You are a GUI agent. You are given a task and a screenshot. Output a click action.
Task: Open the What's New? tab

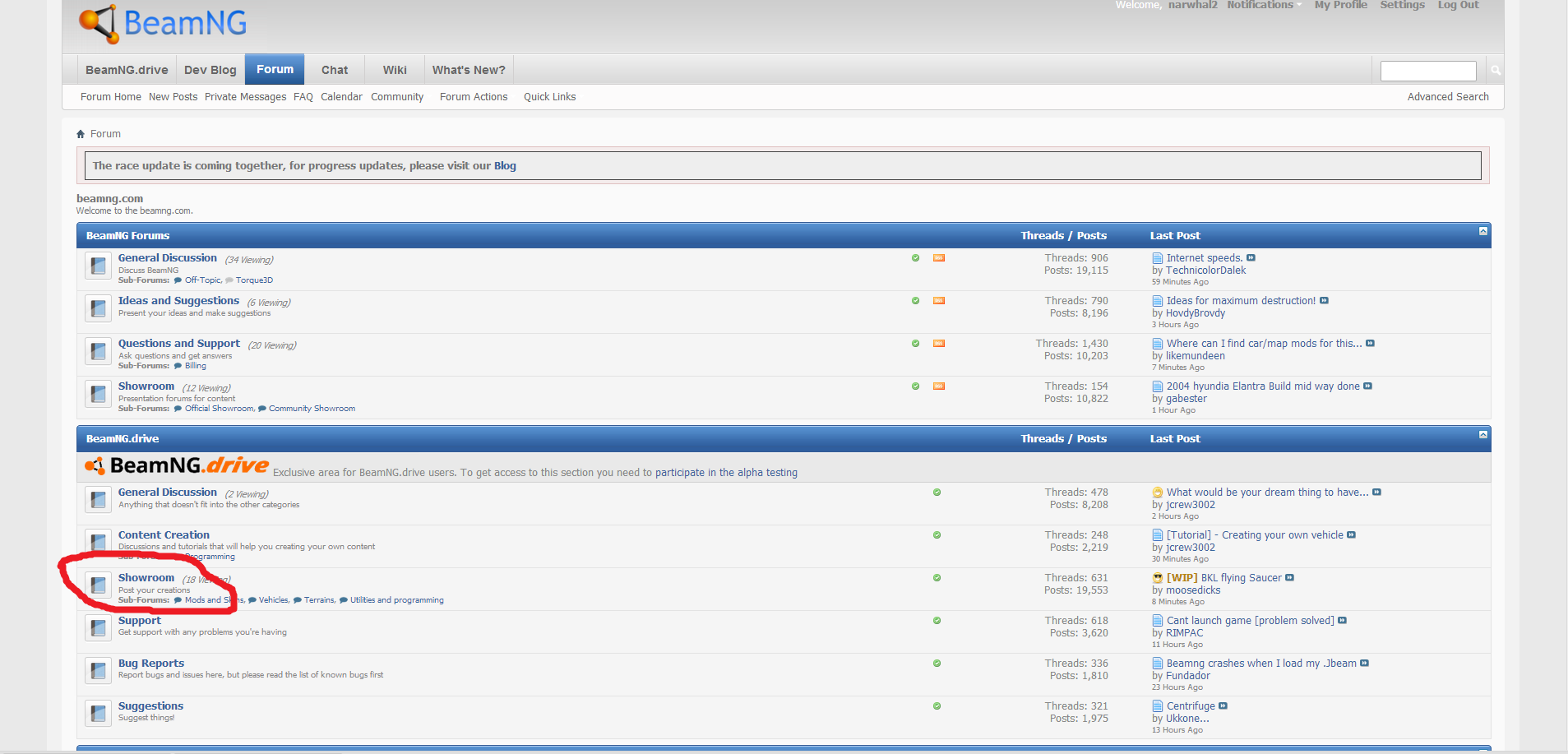point(469,70)
